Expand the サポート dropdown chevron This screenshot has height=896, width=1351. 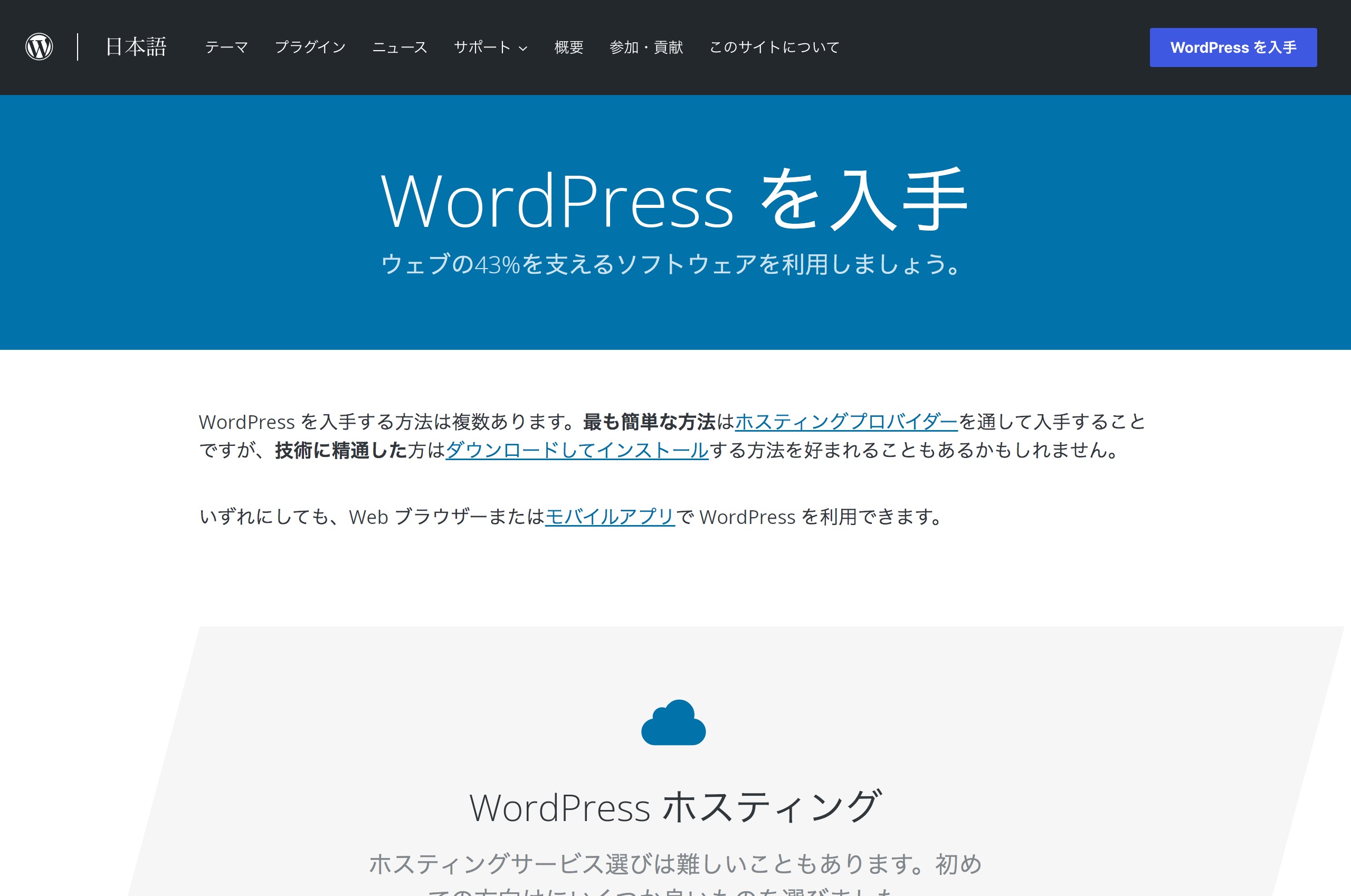[x=523, y=49]
